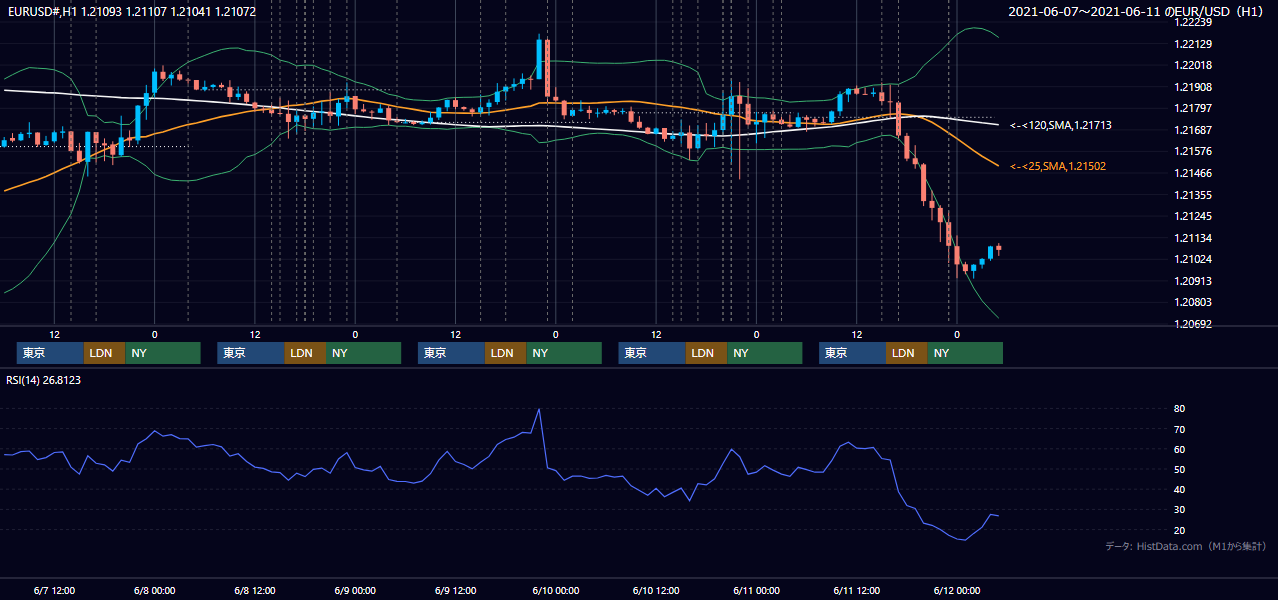The image size is (1278, 600).
Task: Click the EURUSD#,H1 chart title text
Action: [131, 11]
